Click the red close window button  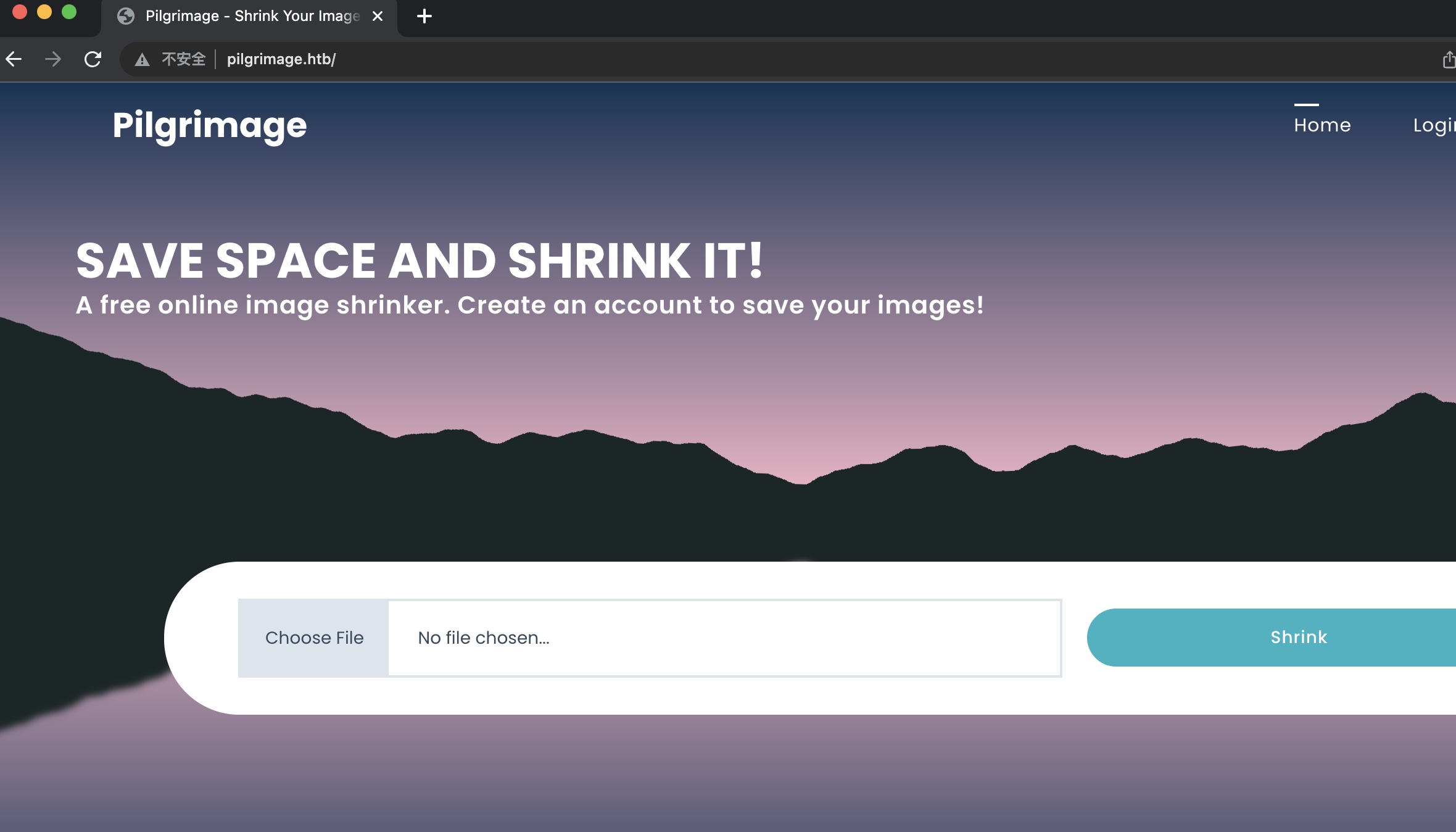(20, 12)
